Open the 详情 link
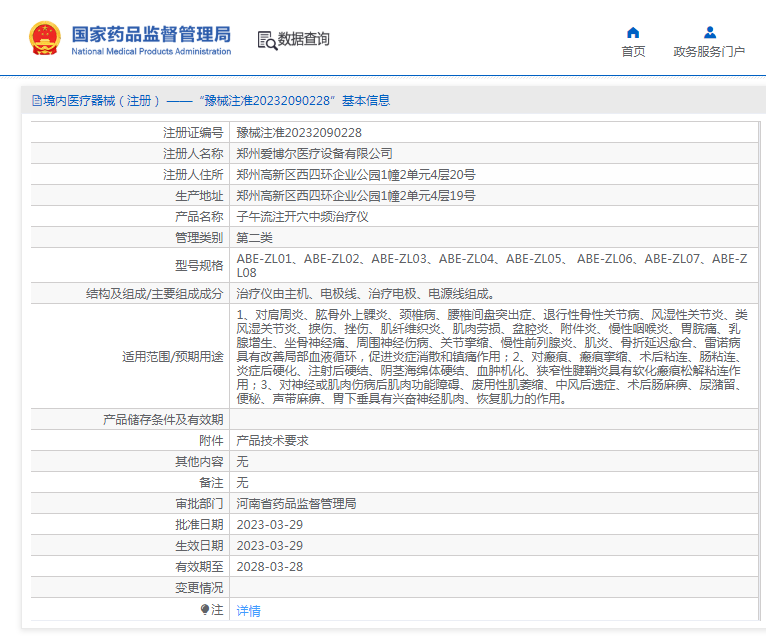This screenshot has width=766, height=640. [x=249, y=611]
